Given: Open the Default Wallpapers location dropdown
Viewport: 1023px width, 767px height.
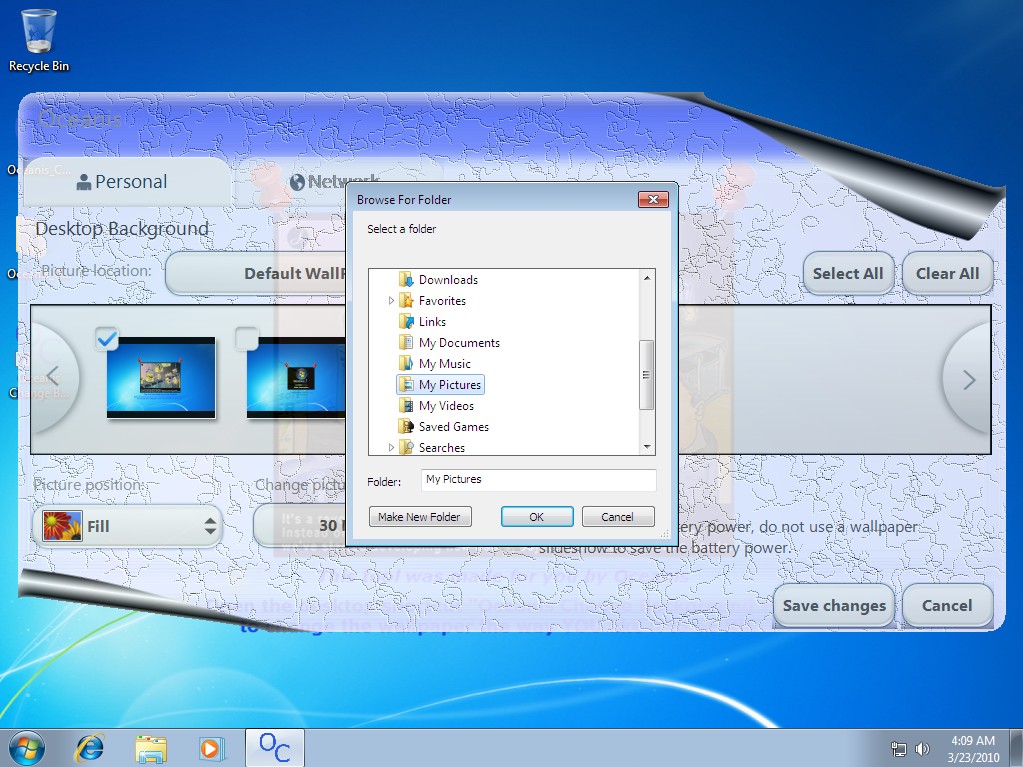Looking at the screenshot, I should (256, 273).
